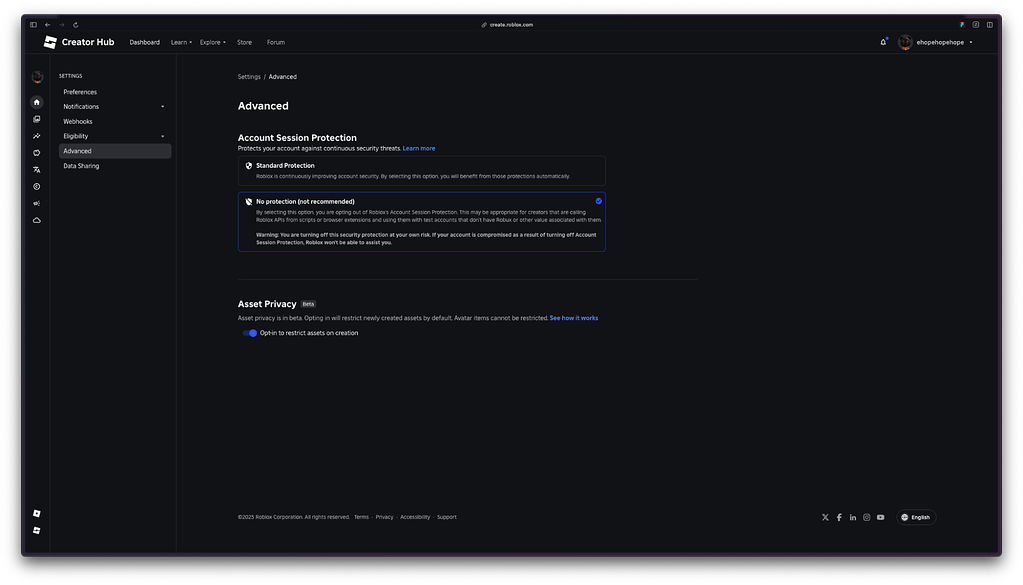
Task: Click the Localization translate icon
Action: [37, 170]
